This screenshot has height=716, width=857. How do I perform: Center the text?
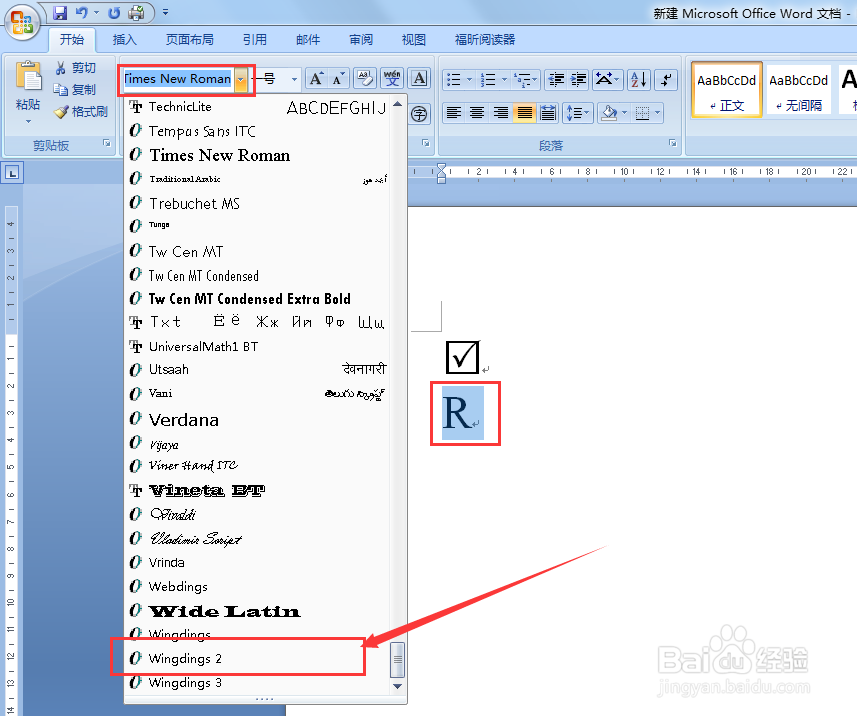click(x=477, y=113)
